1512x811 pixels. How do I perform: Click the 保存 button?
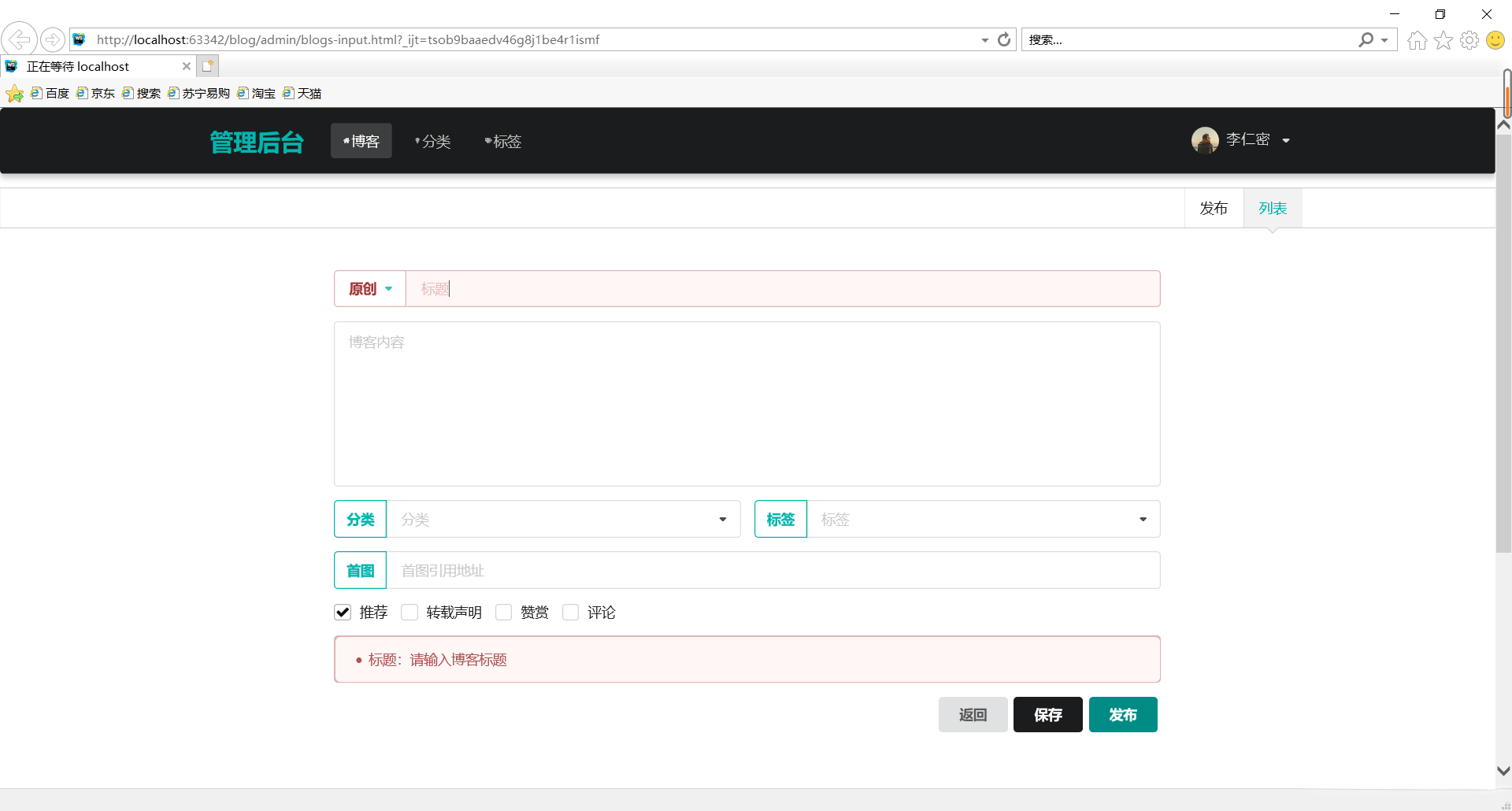(1048, 715)
